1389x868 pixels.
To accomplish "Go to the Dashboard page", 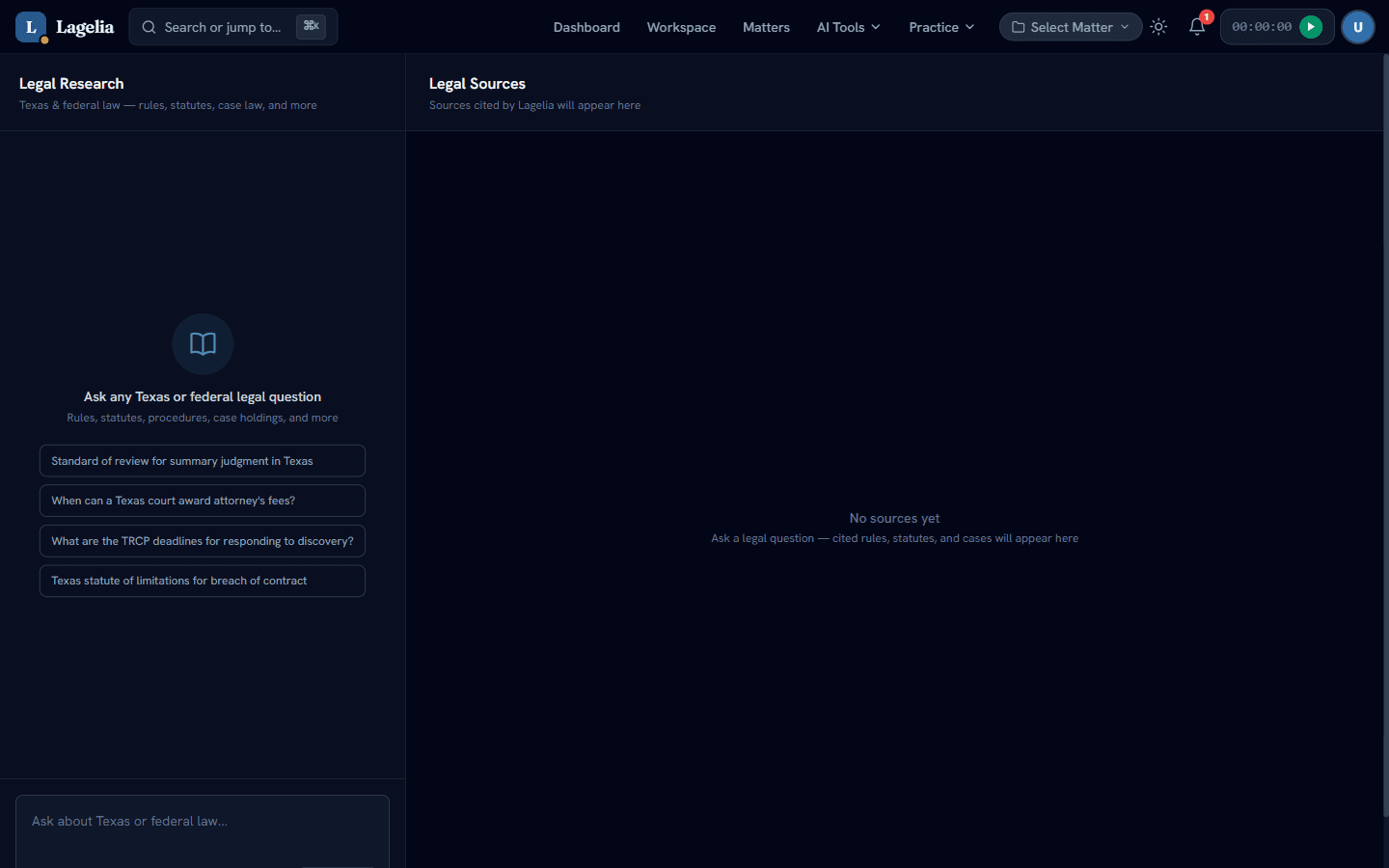I will point(586,27).
